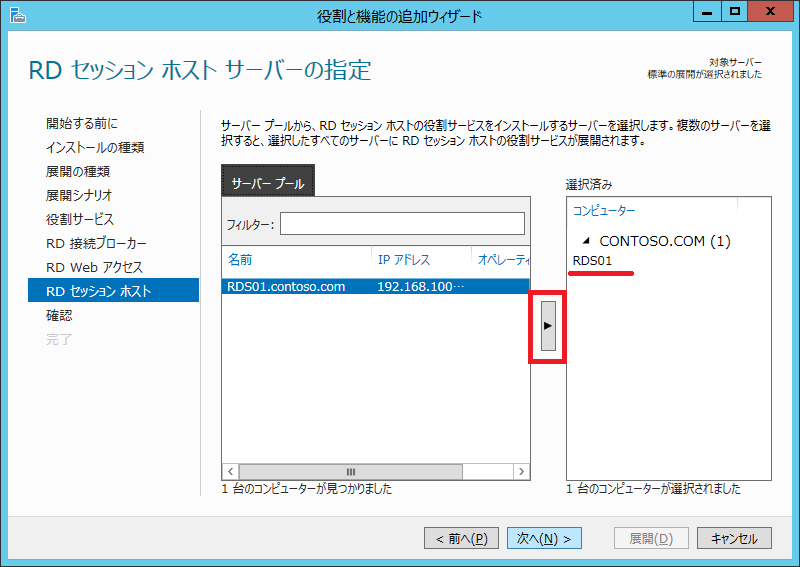Collapse the CONTOSO.COM tree node

(x=586, y=242)
